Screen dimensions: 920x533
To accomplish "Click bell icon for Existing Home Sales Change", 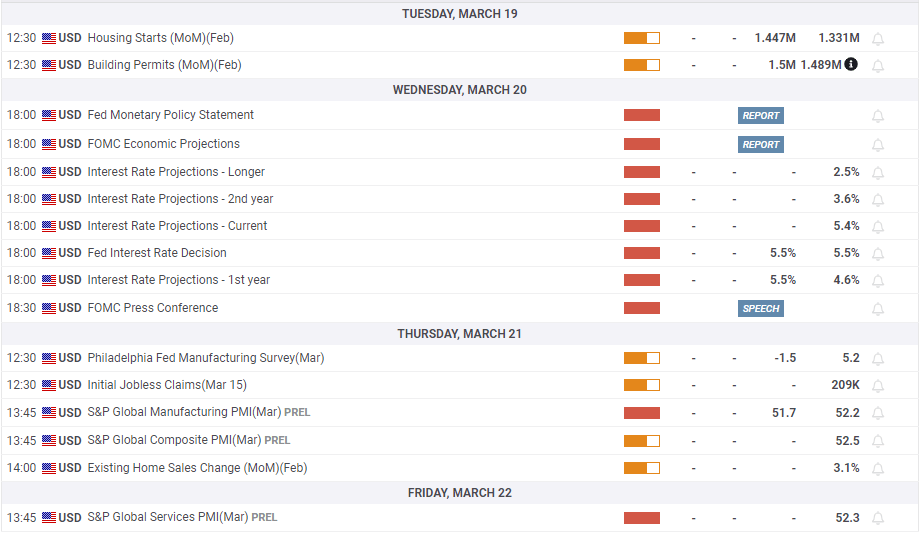I will coord(878,469).
